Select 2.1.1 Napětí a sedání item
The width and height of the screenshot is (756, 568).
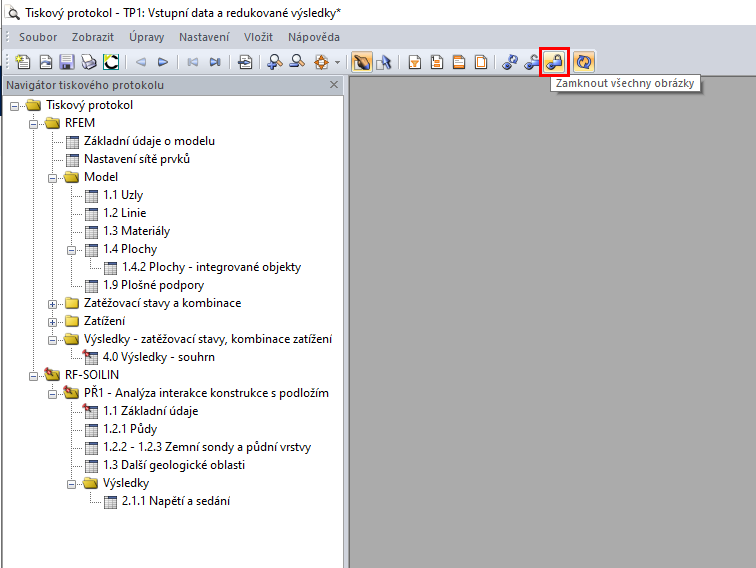click(x=176, y=501)
